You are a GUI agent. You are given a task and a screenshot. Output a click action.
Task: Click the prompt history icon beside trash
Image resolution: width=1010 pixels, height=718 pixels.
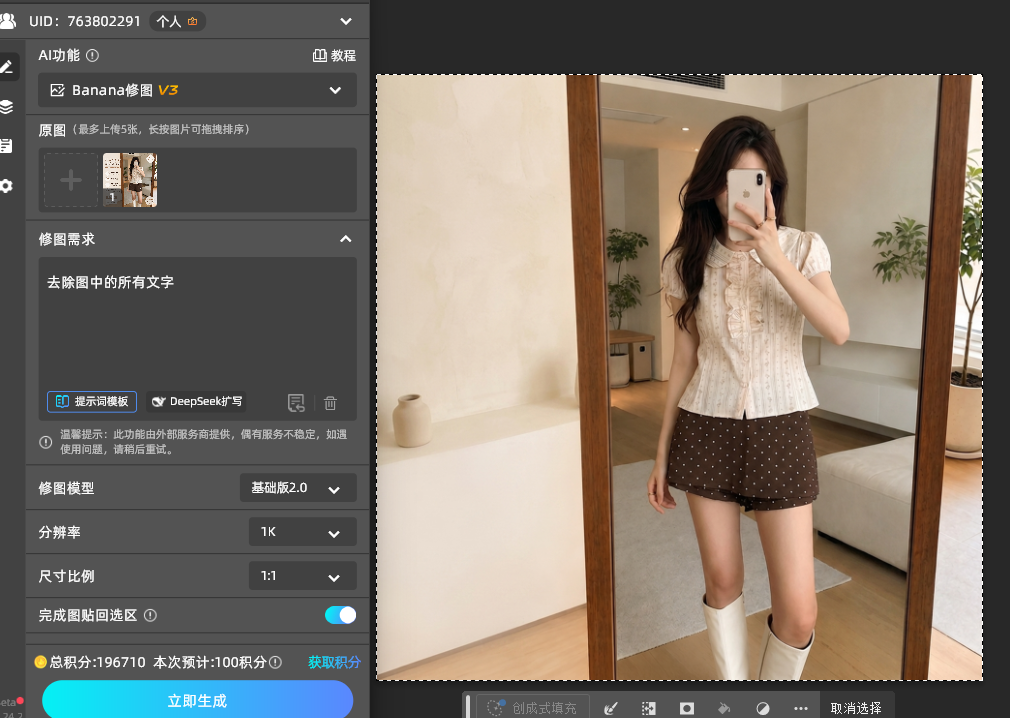296,403
